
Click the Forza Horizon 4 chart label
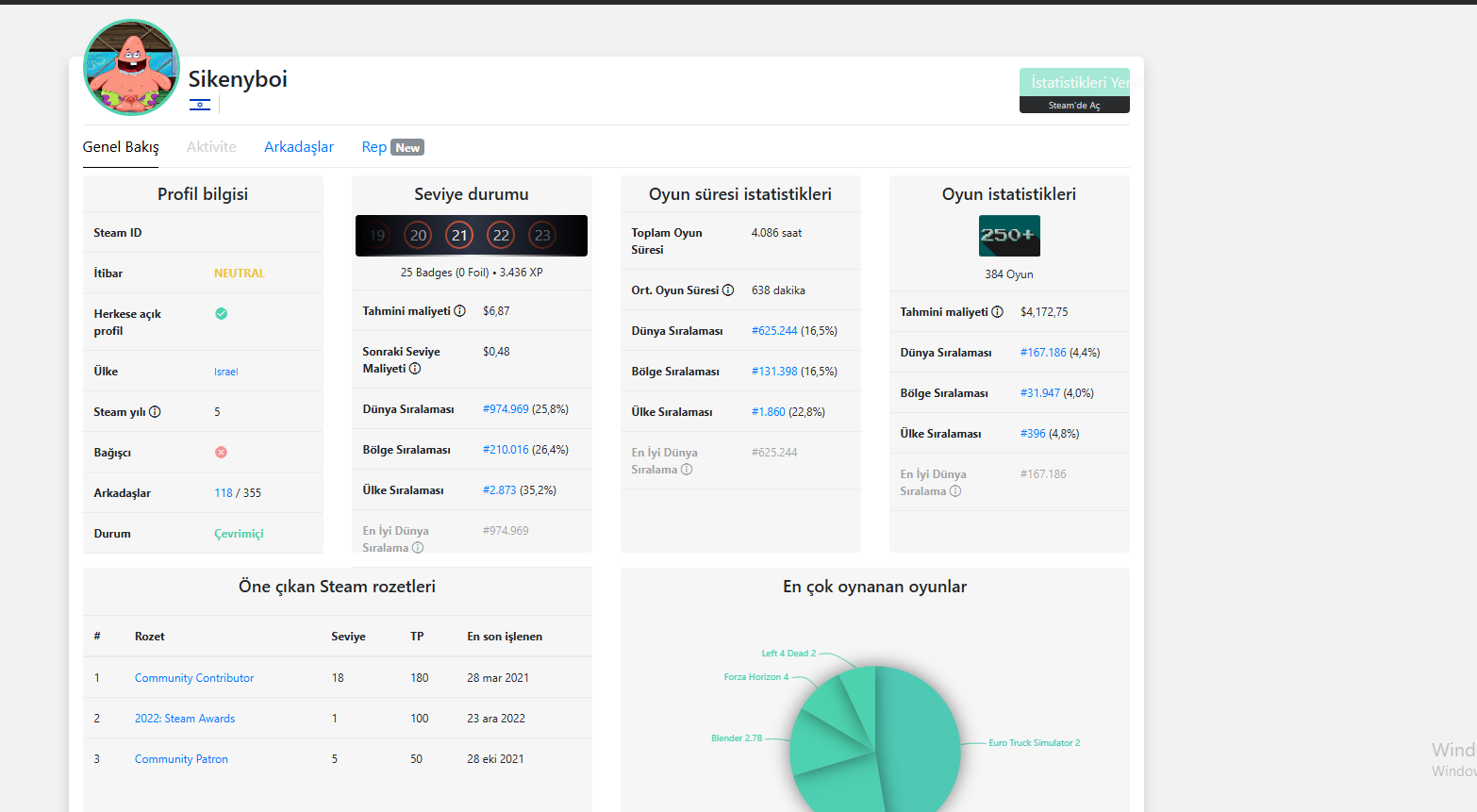(x=756, y=677)
